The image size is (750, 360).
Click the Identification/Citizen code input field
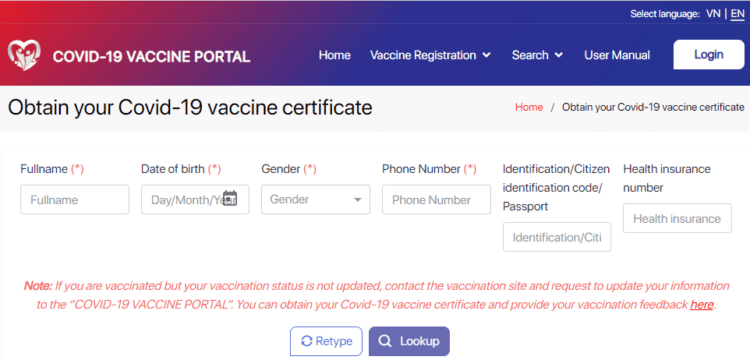pos(557,237)
